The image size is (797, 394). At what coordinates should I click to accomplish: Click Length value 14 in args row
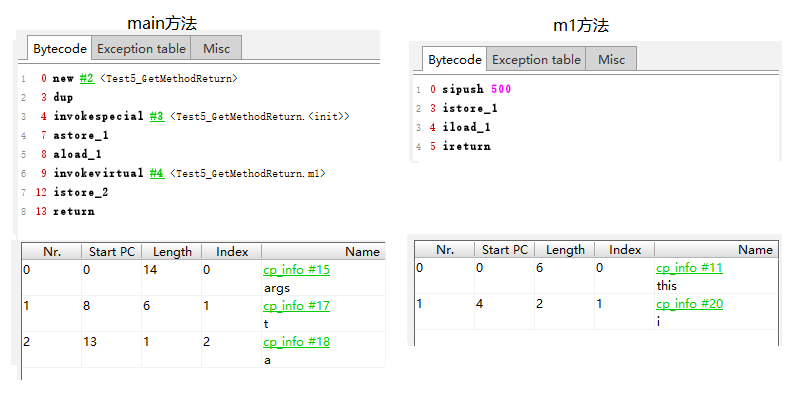pyautogui.click(x=150, y=270)
